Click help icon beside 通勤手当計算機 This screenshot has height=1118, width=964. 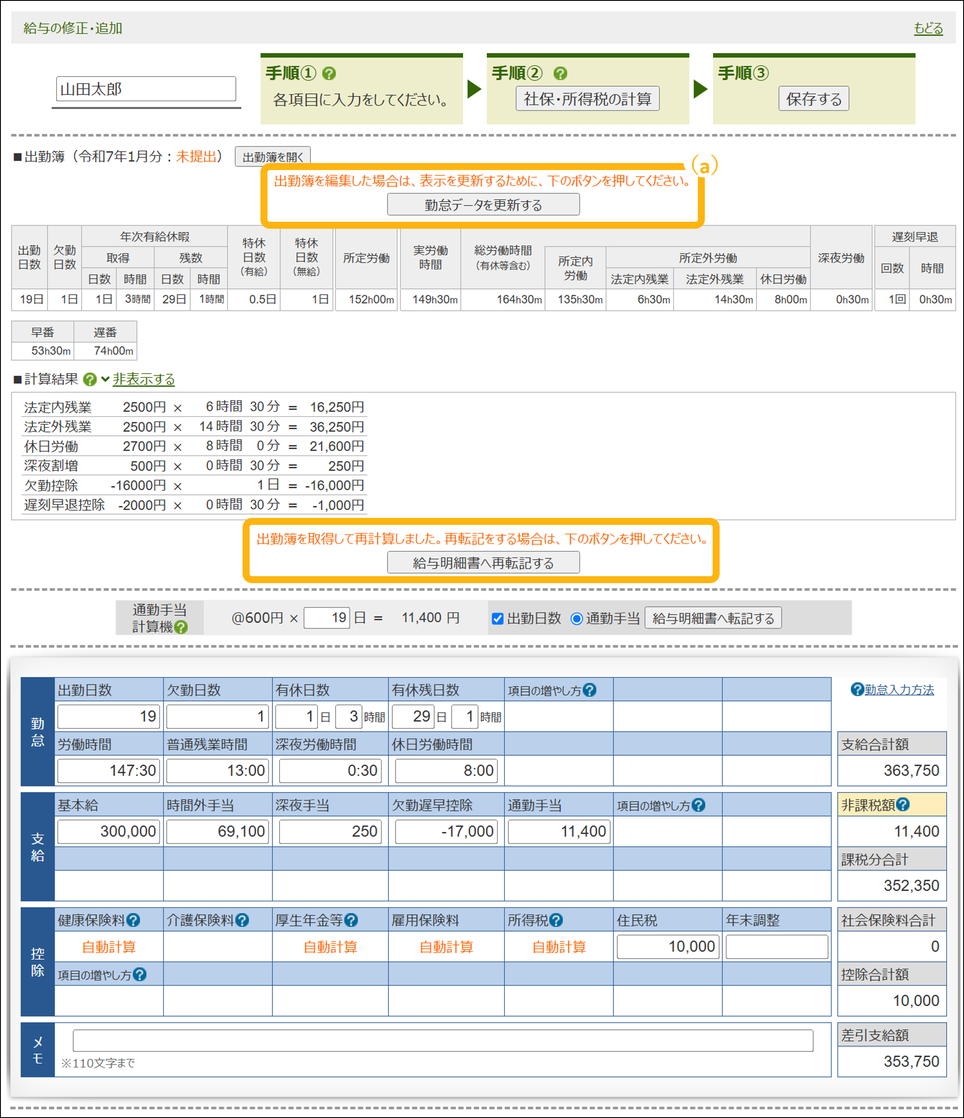[x=180, y=627]
